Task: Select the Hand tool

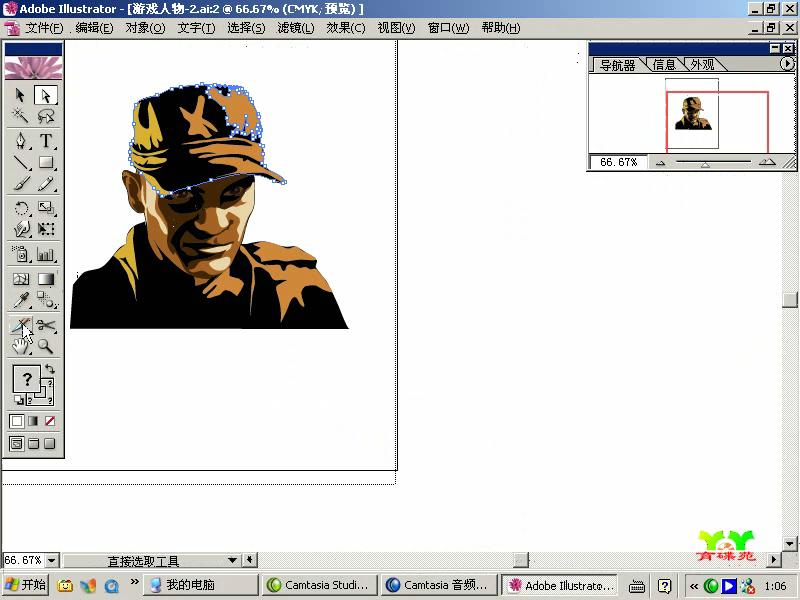Action: click(20, 346)
